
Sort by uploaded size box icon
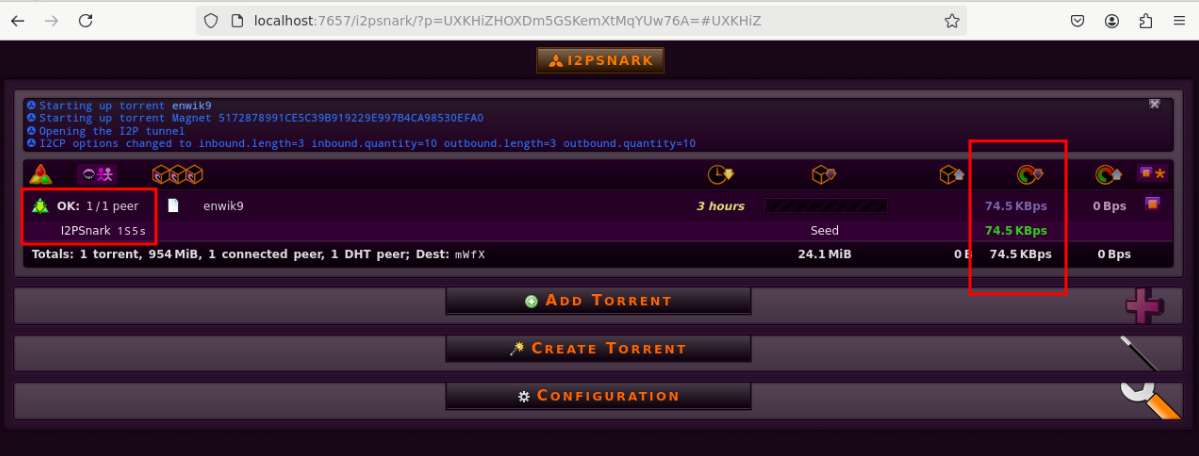click(x=951, y=174)
